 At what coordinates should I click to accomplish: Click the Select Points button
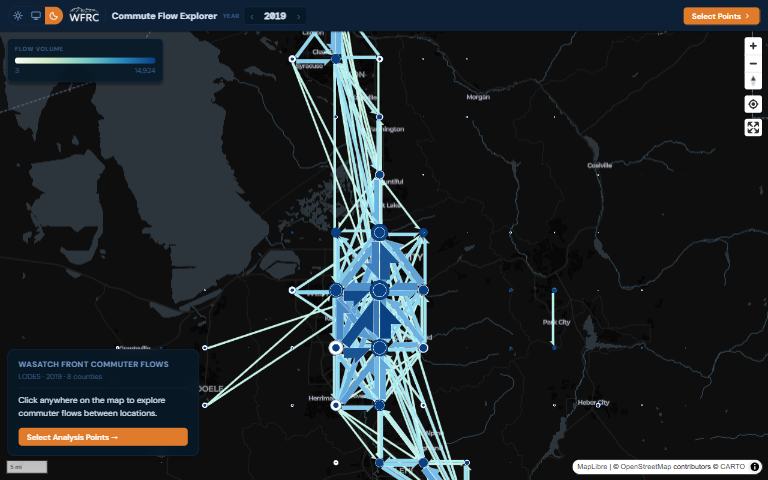(721, 16)
